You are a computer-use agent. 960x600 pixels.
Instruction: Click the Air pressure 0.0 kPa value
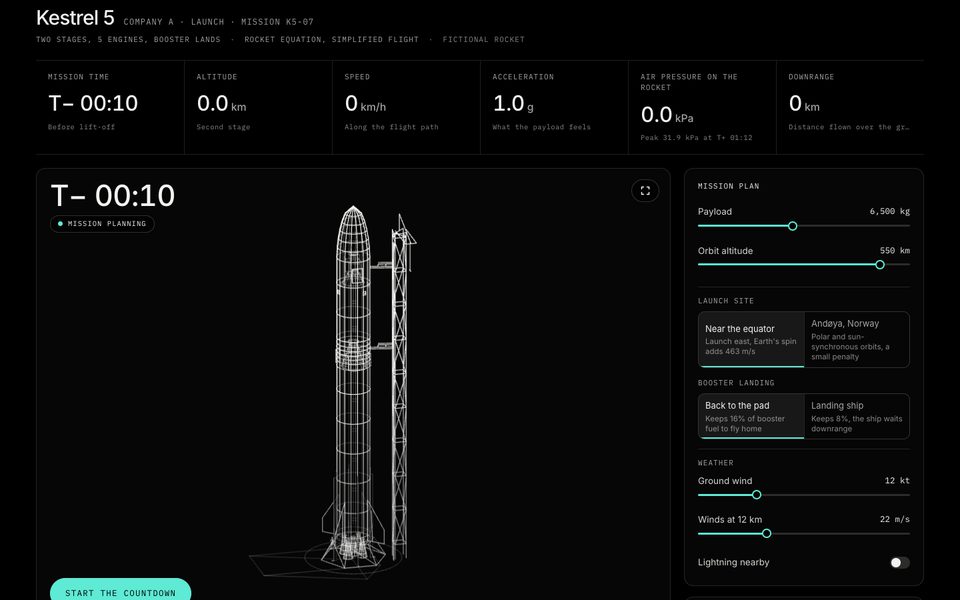point(667,115)
